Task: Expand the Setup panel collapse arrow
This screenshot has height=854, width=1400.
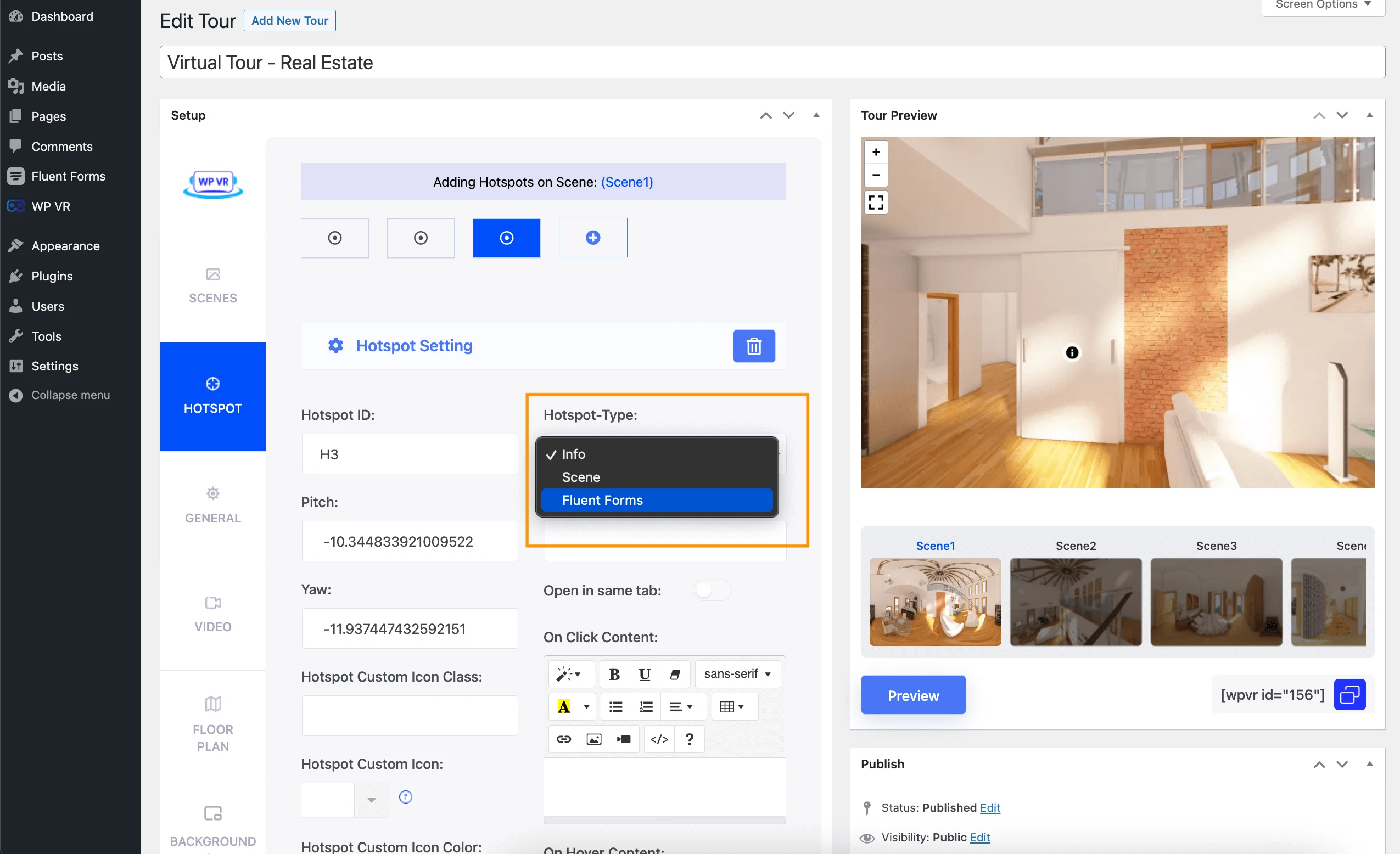Action: click(x=817, y=114)
